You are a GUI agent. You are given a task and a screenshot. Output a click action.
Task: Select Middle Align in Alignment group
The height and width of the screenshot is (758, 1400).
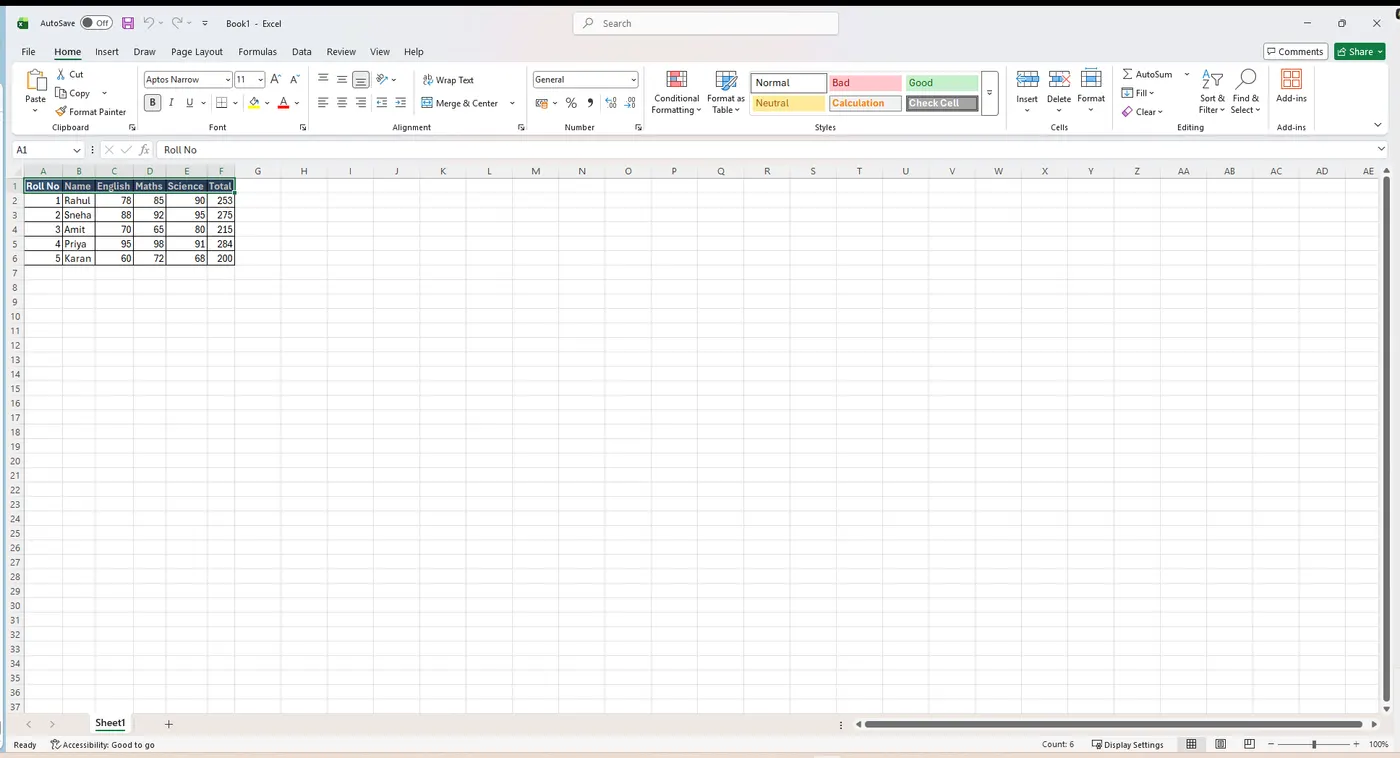[x=342, y=79]
